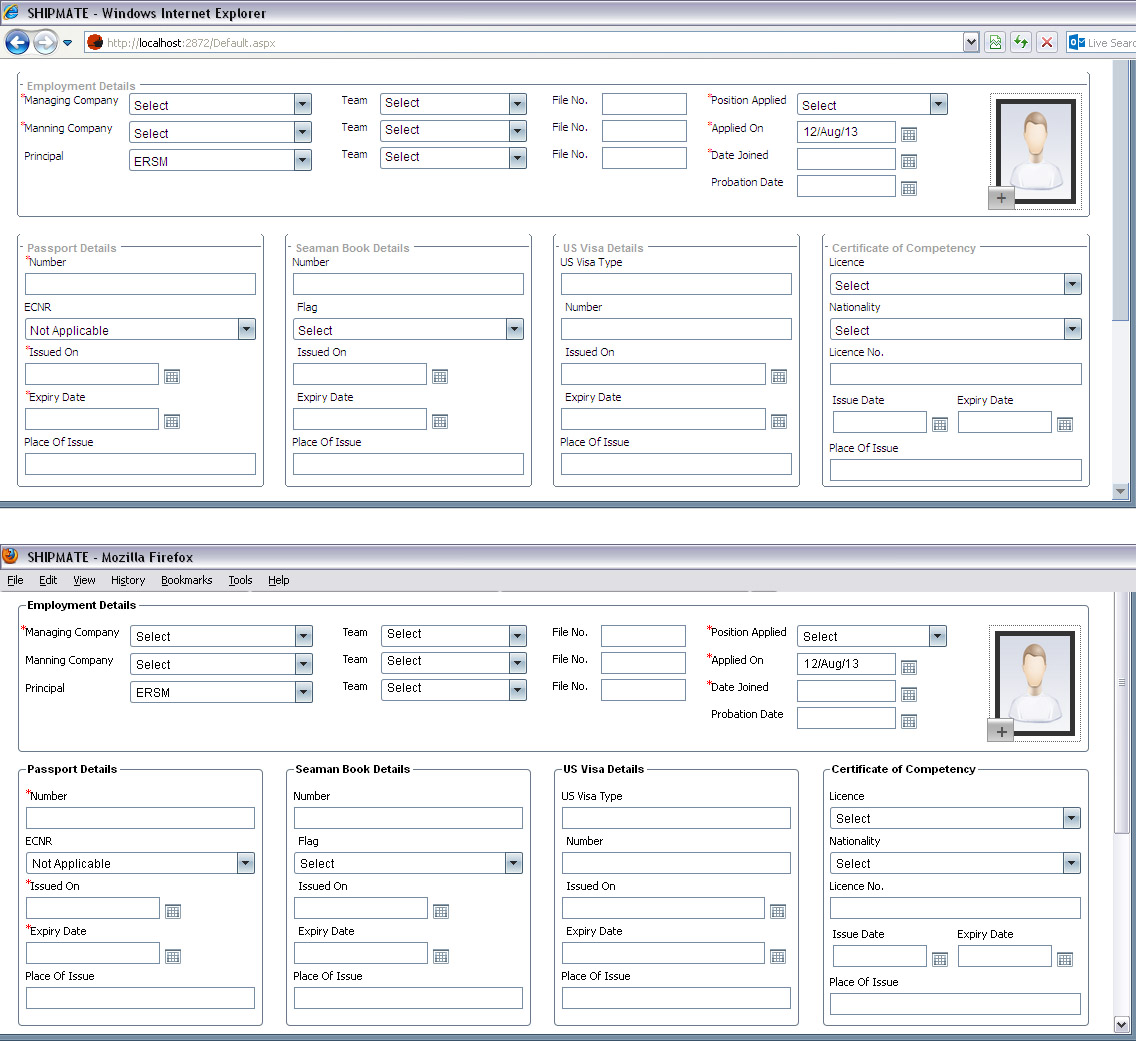Open US Visa Issued On calendar in Internet Explorer
The image size is (1136, 1042).
pyautogui.click(x=779, y=376)
